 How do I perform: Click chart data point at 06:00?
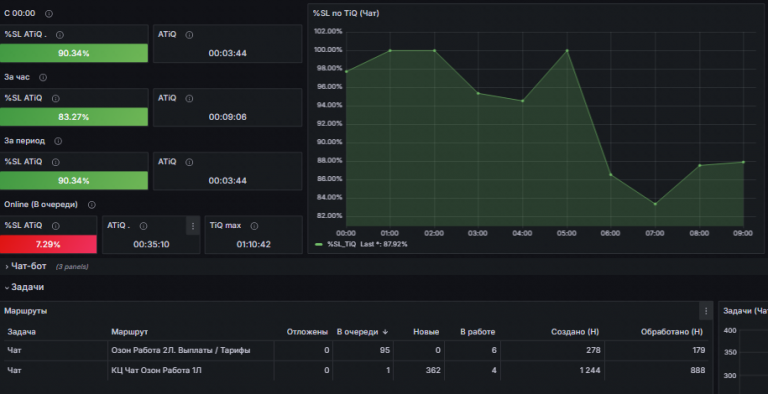(611, 174)
